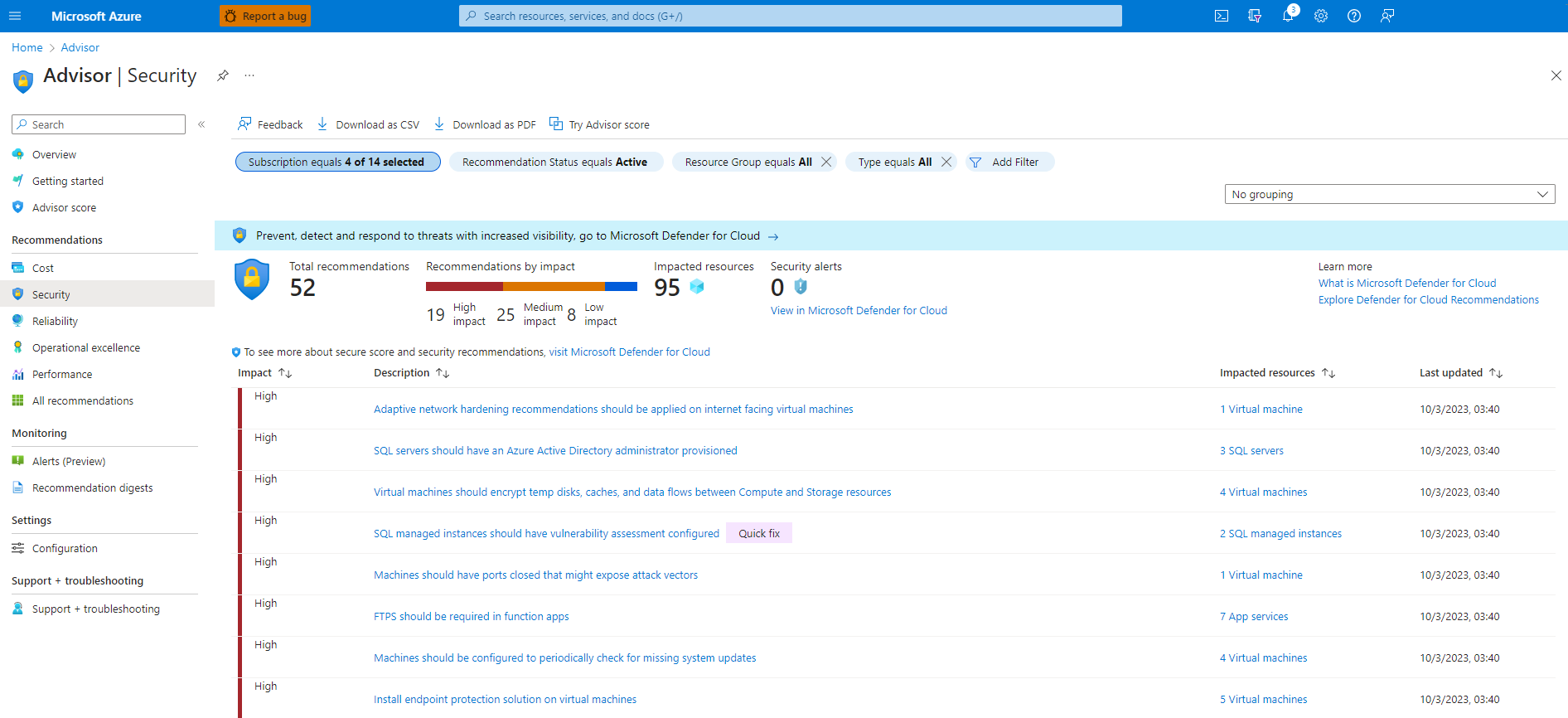The image size is (1568, 718).
Task: Open FTPS should be required recommendation
Action: [x=472, y=616]
